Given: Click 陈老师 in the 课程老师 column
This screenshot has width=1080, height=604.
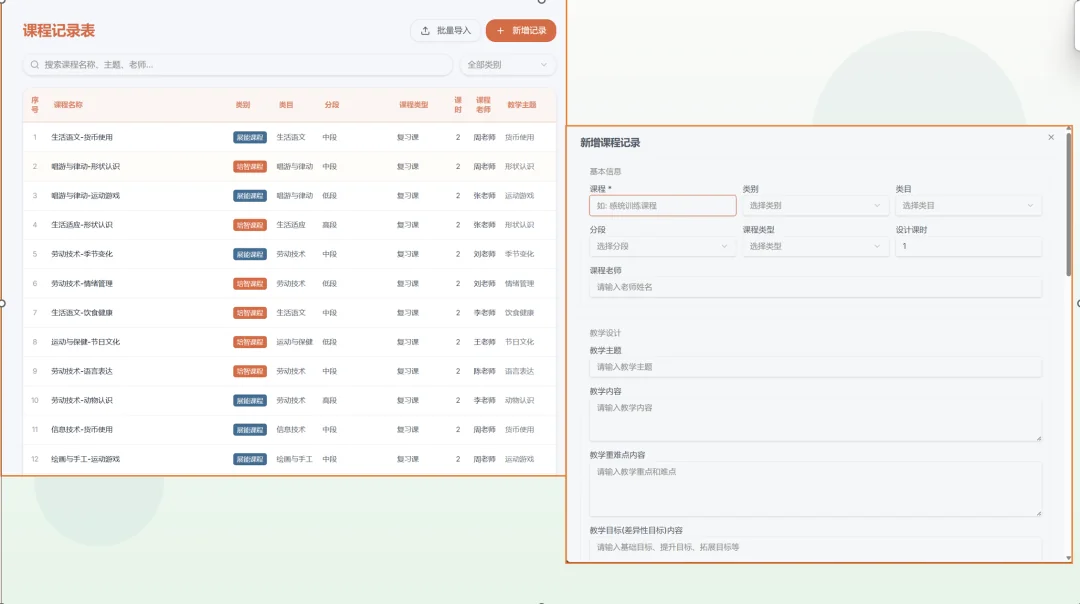Looking at the screenshot, I should [484, 371].
